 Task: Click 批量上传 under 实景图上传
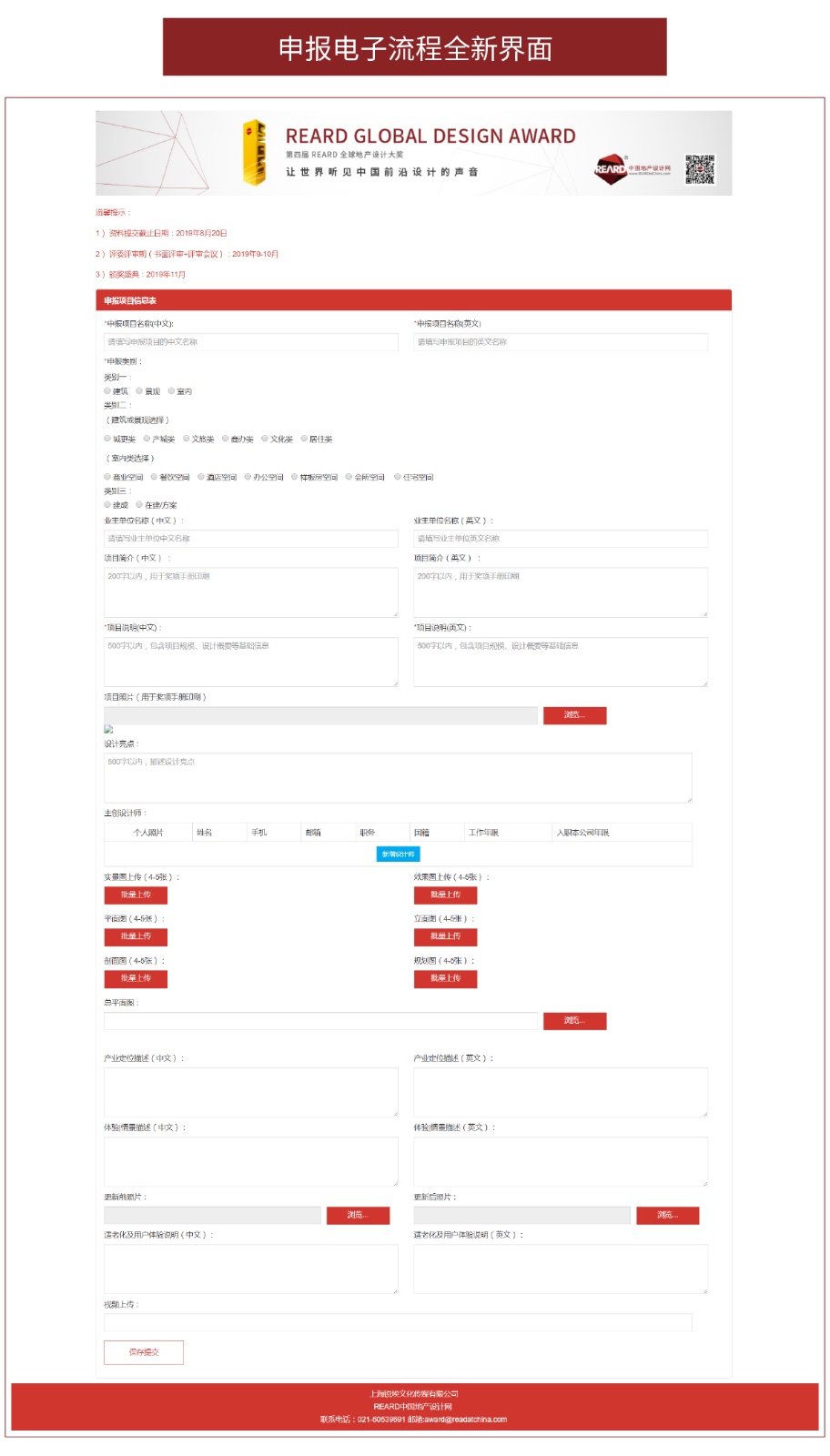136,895
